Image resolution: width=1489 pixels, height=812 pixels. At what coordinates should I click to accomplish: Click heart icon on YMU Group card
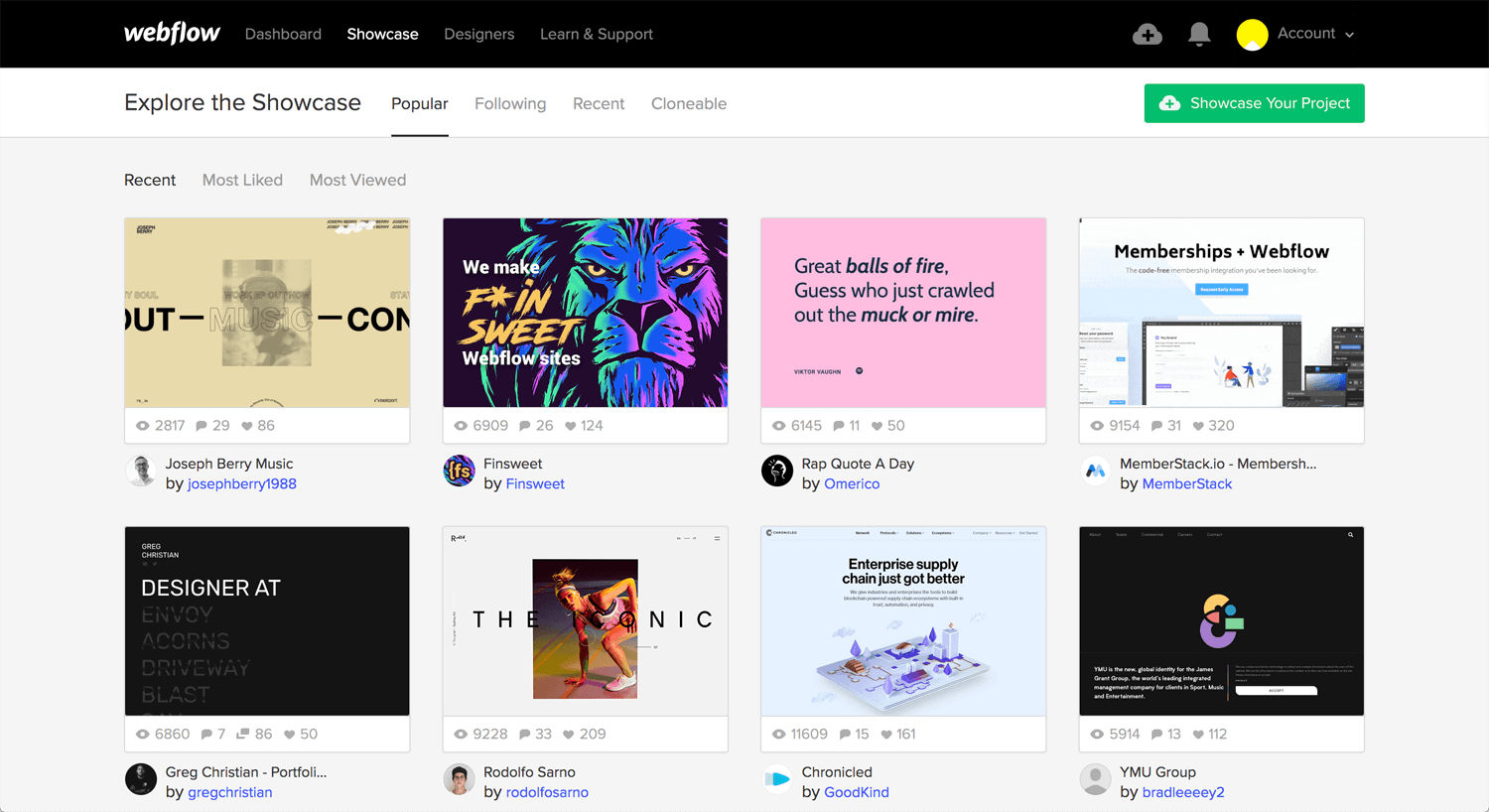[1198, 735]
